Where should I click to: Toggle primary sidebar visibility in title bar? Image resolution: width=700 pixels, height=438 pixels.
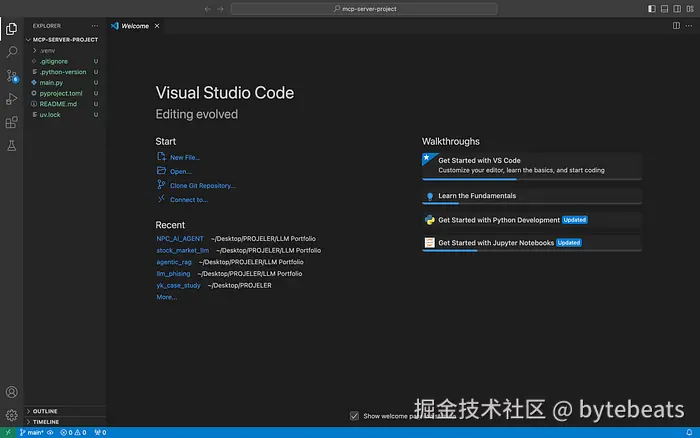click(x=652, y=8)
